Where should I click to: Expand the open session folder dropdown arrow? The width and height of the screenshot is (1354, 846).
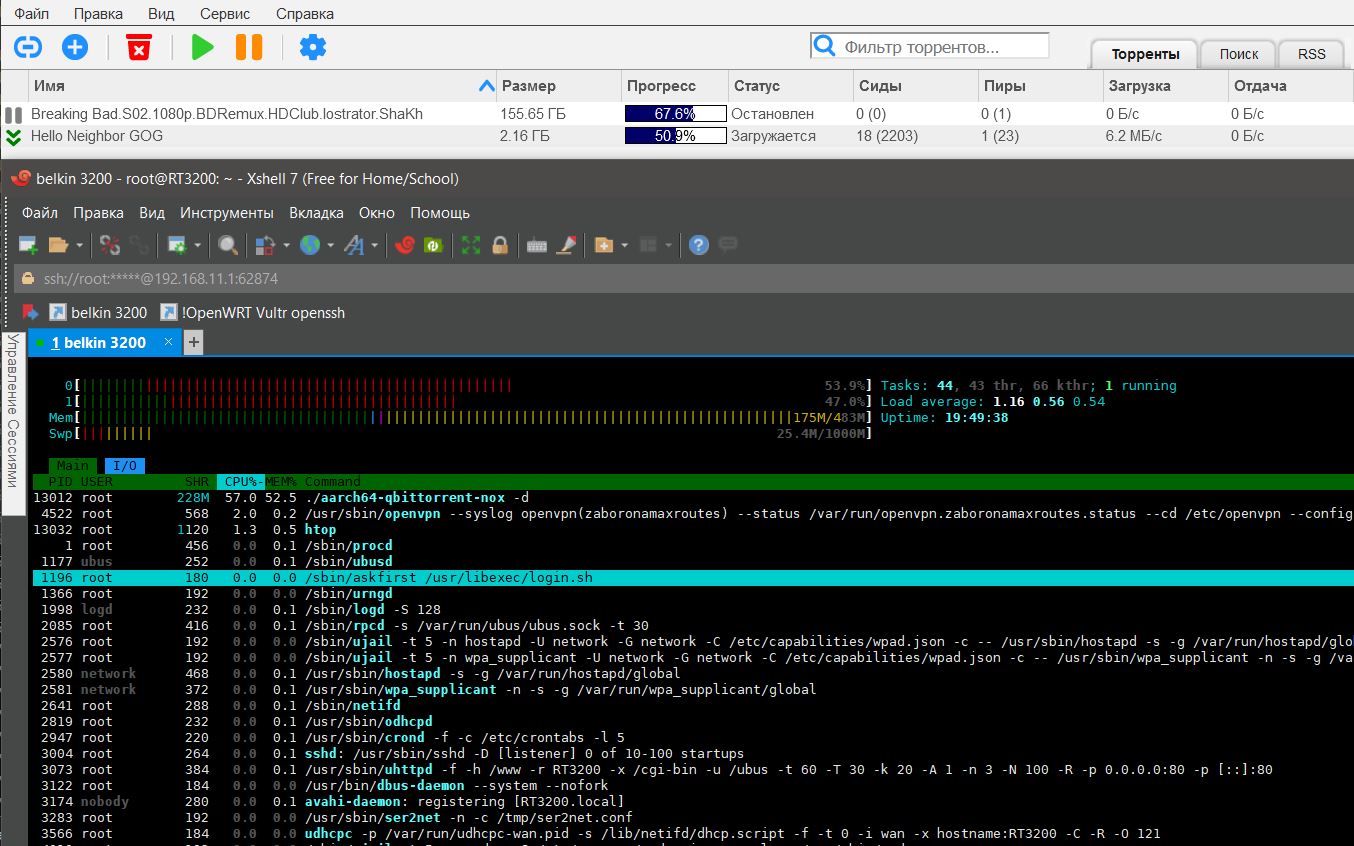tap(78, 245)
